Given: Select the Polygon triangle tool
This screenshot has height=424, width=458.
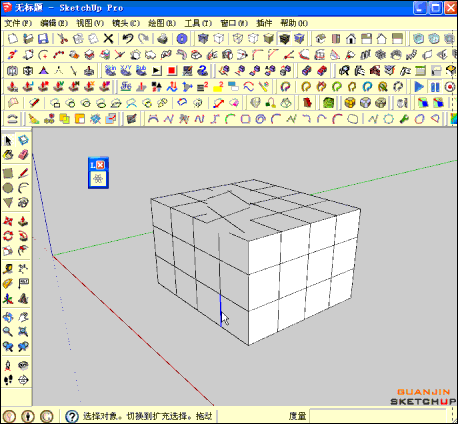Looking at the screenshot, I should tap(8, 202).
